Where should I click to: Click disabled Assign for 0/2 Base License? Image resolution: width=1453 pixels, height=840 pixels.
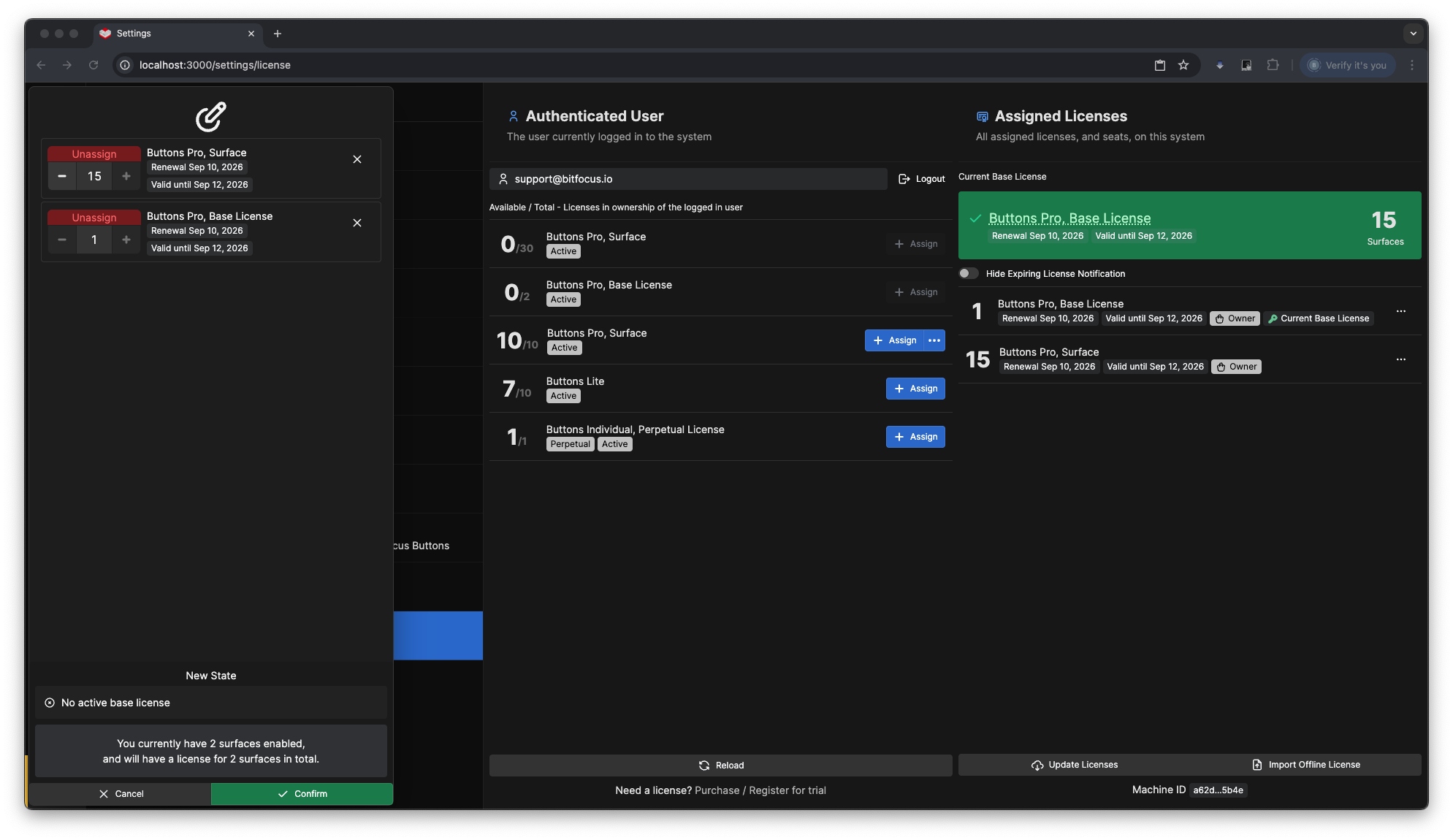coord(915,292)
